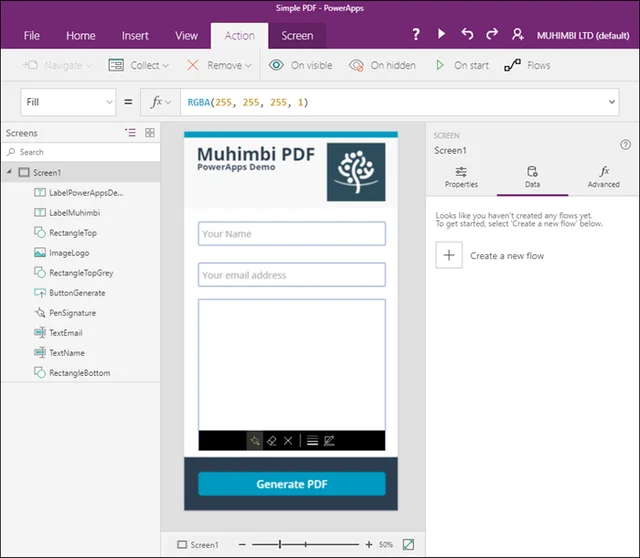Select the On start action

coord(462,65)
